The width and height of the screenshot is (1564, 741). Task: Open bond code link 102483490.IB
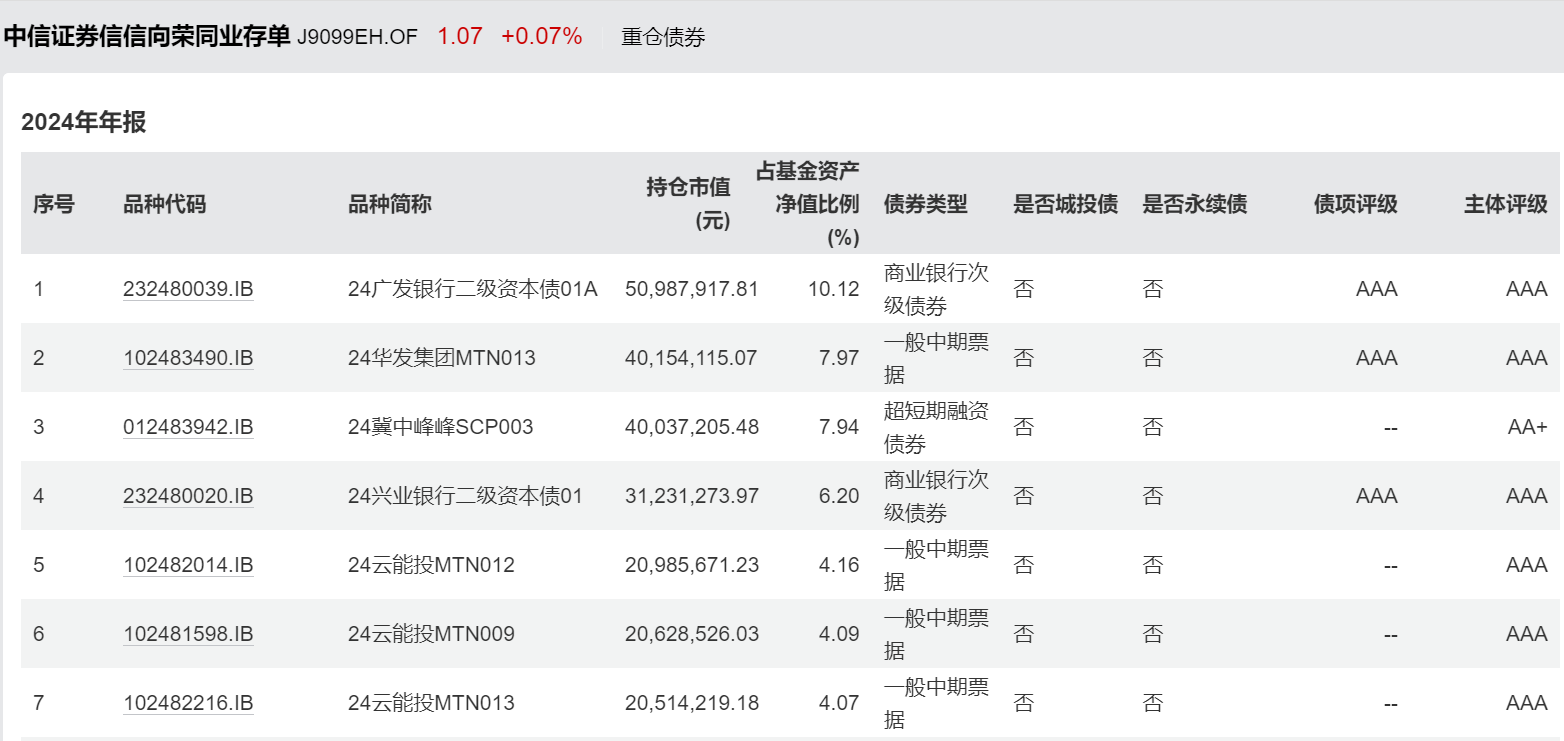(188, 358)
